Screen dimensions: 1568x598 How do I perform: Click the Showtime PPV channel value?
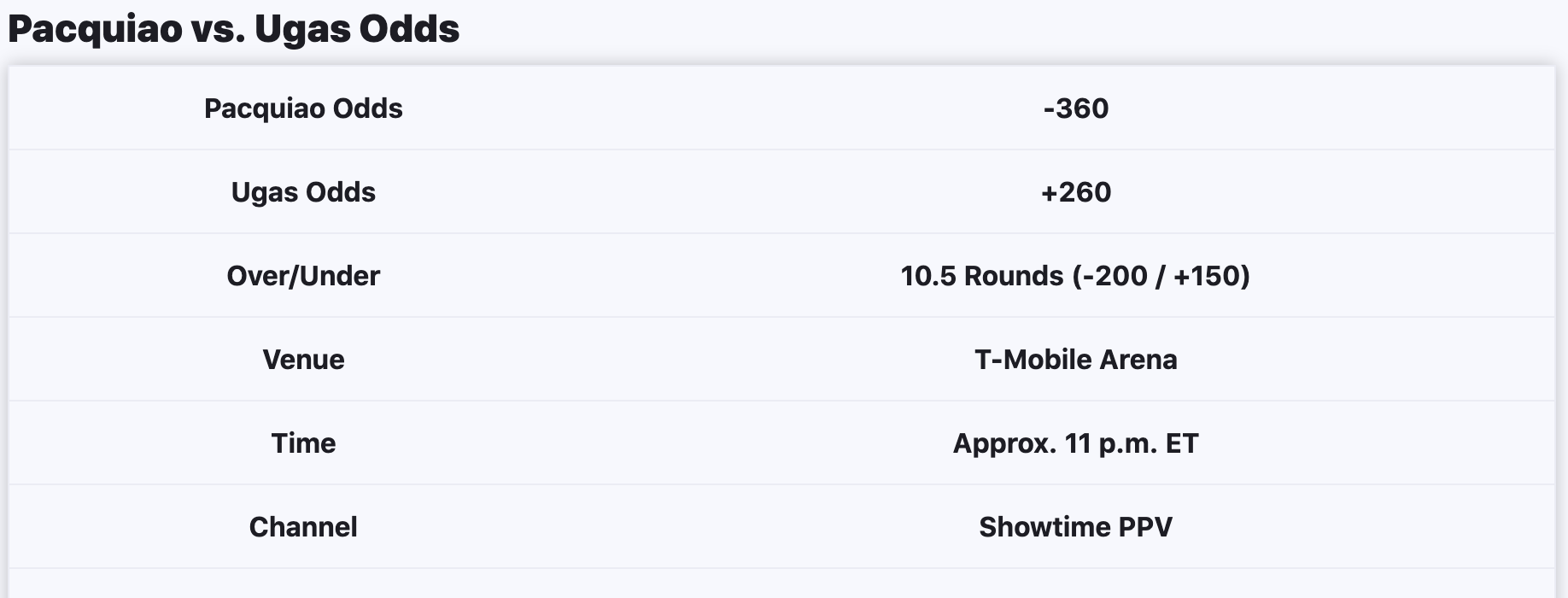1075,527
